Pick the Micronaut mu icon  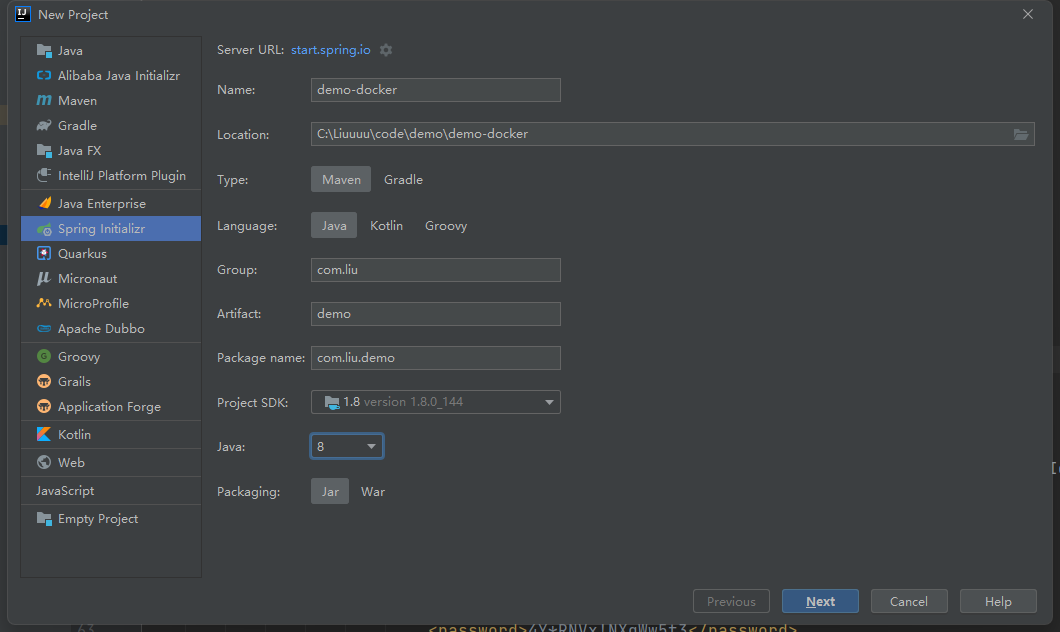(44, 278)
